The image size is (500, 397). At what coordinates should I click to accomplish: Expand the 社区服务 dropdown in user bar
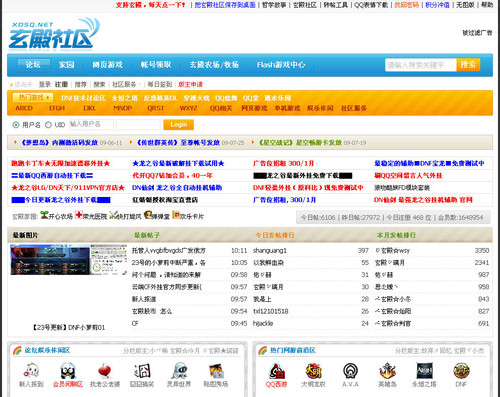tap(126, 85)
